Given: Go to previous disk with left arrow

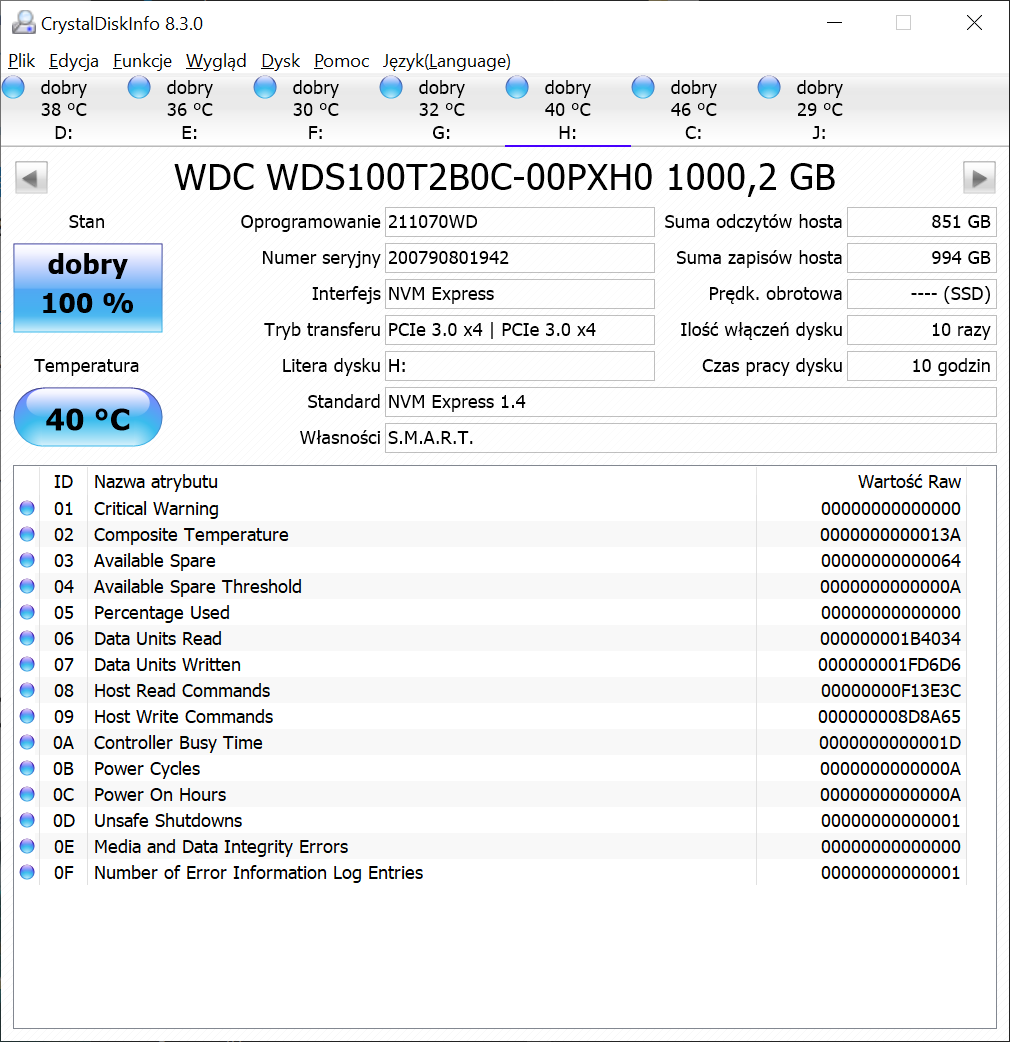Looking at the screenshot, I should click(31, 179).
